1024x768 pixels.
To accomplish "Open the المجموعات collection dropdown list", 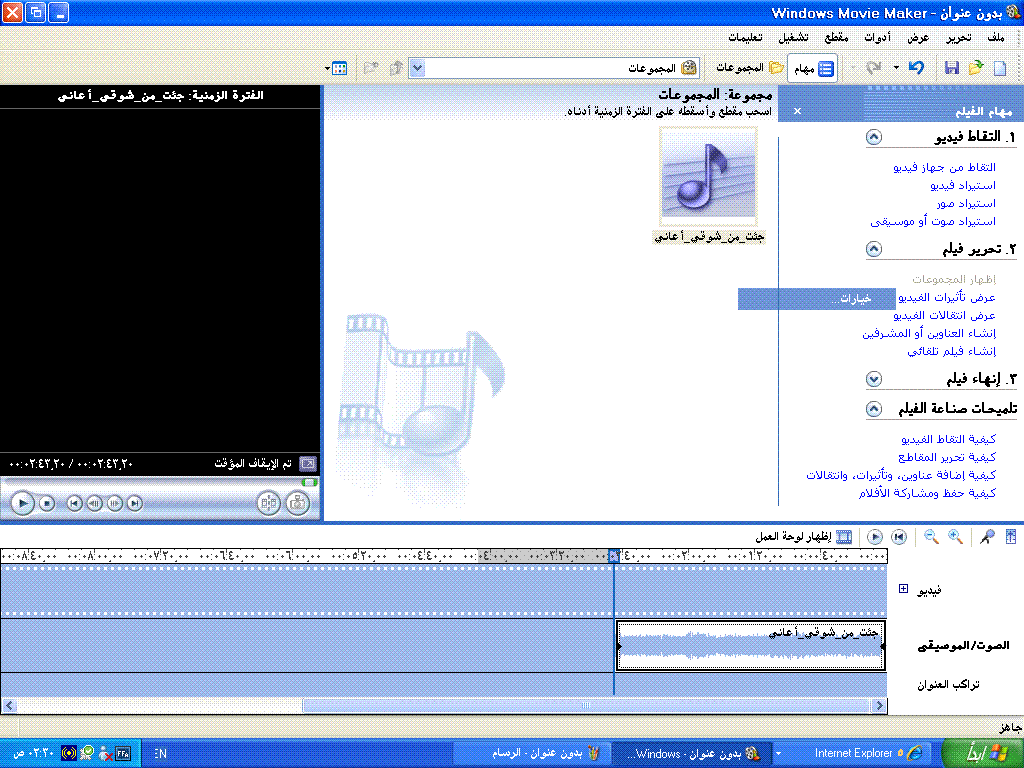I will [418, 68].
